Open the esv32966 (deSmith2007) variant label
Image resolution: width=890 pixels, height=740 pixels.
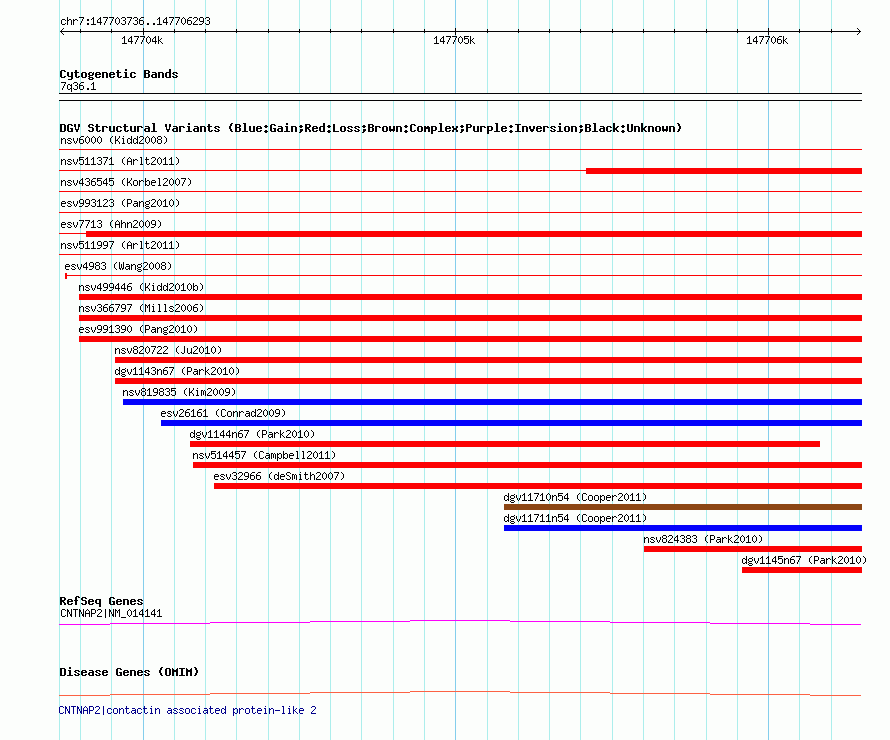point(279,476)
